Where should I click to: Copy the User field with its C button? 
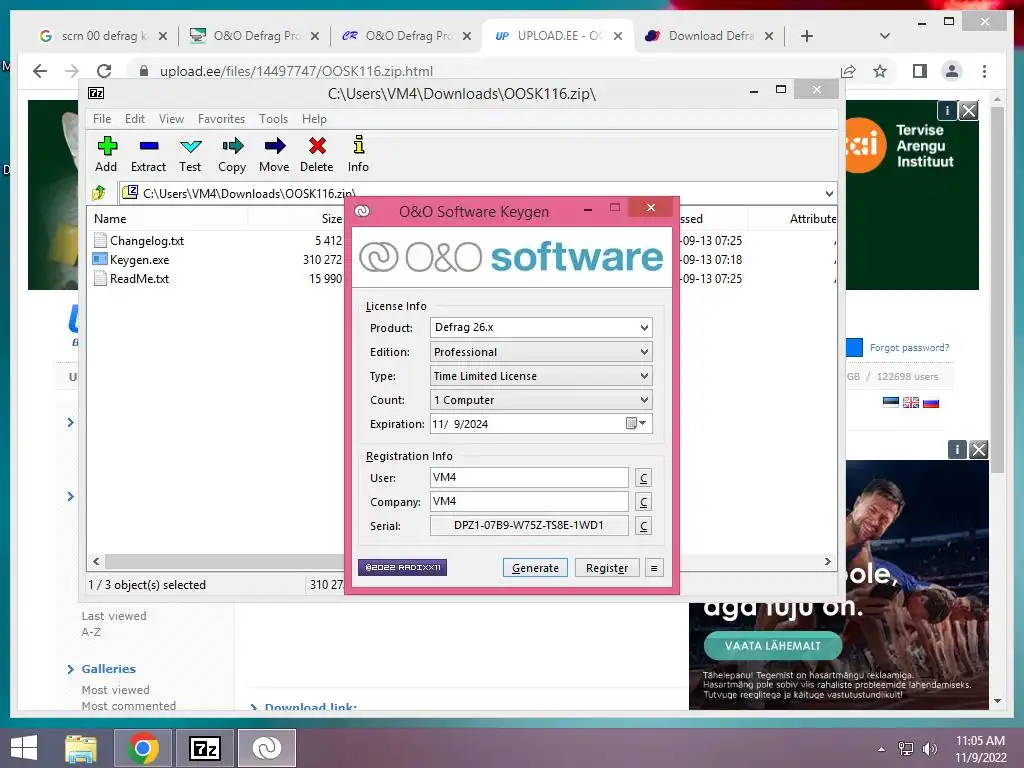click(643, 478)
